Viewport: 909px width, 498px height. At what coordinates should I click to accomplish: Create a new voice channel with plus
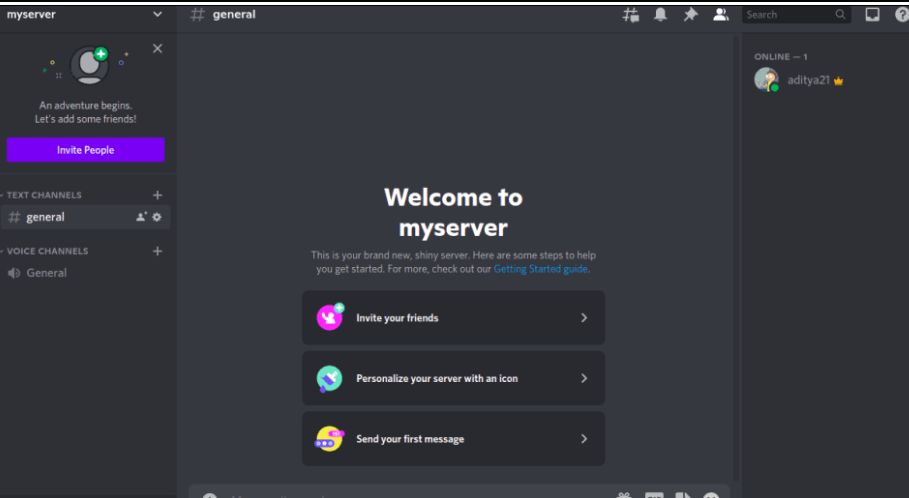point(157,251)
